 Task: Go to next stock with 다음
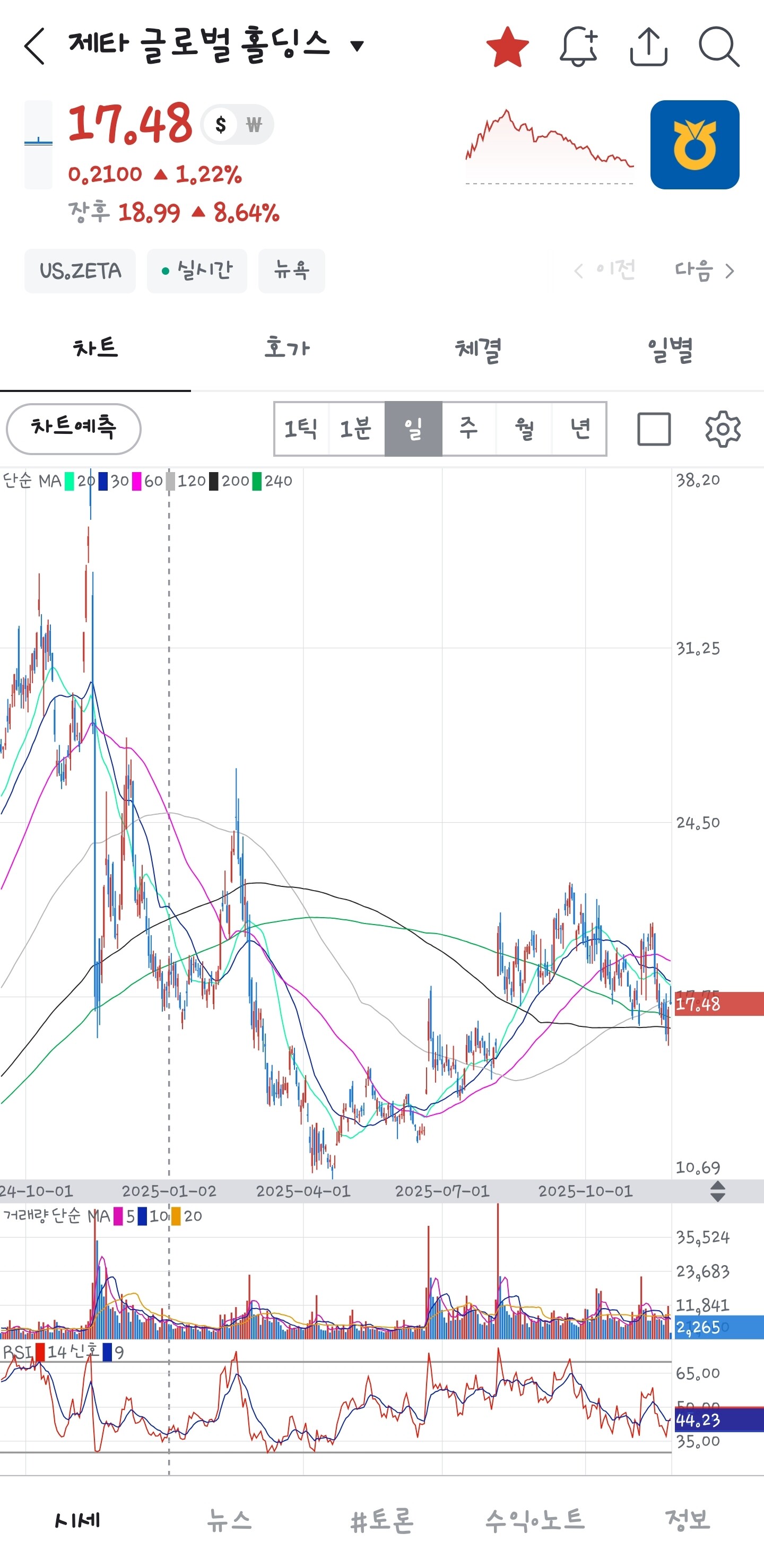point(705,270)
